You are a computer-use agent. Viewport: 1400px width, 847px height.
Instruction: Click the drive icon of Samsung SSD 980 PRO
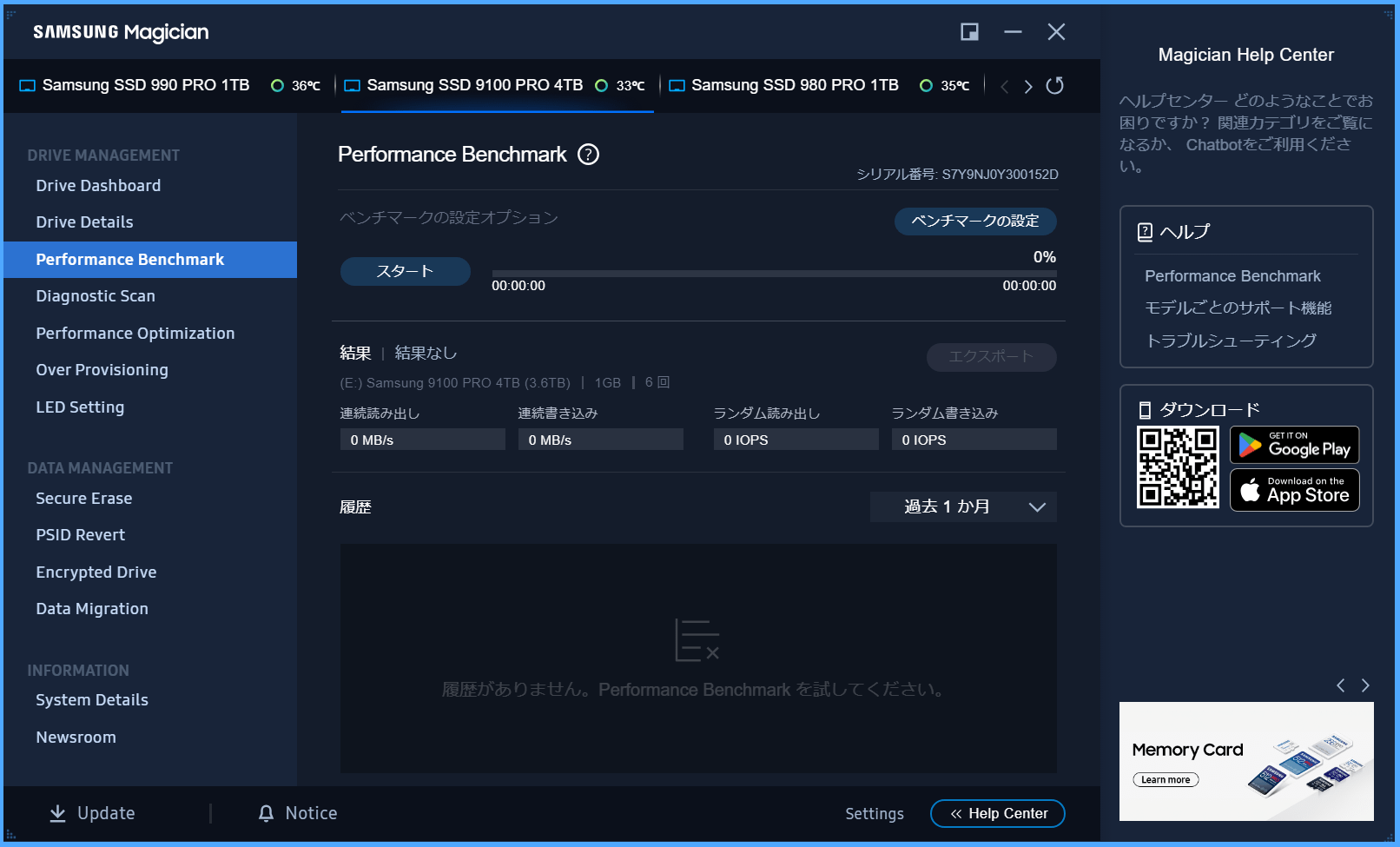coord(677,85)
